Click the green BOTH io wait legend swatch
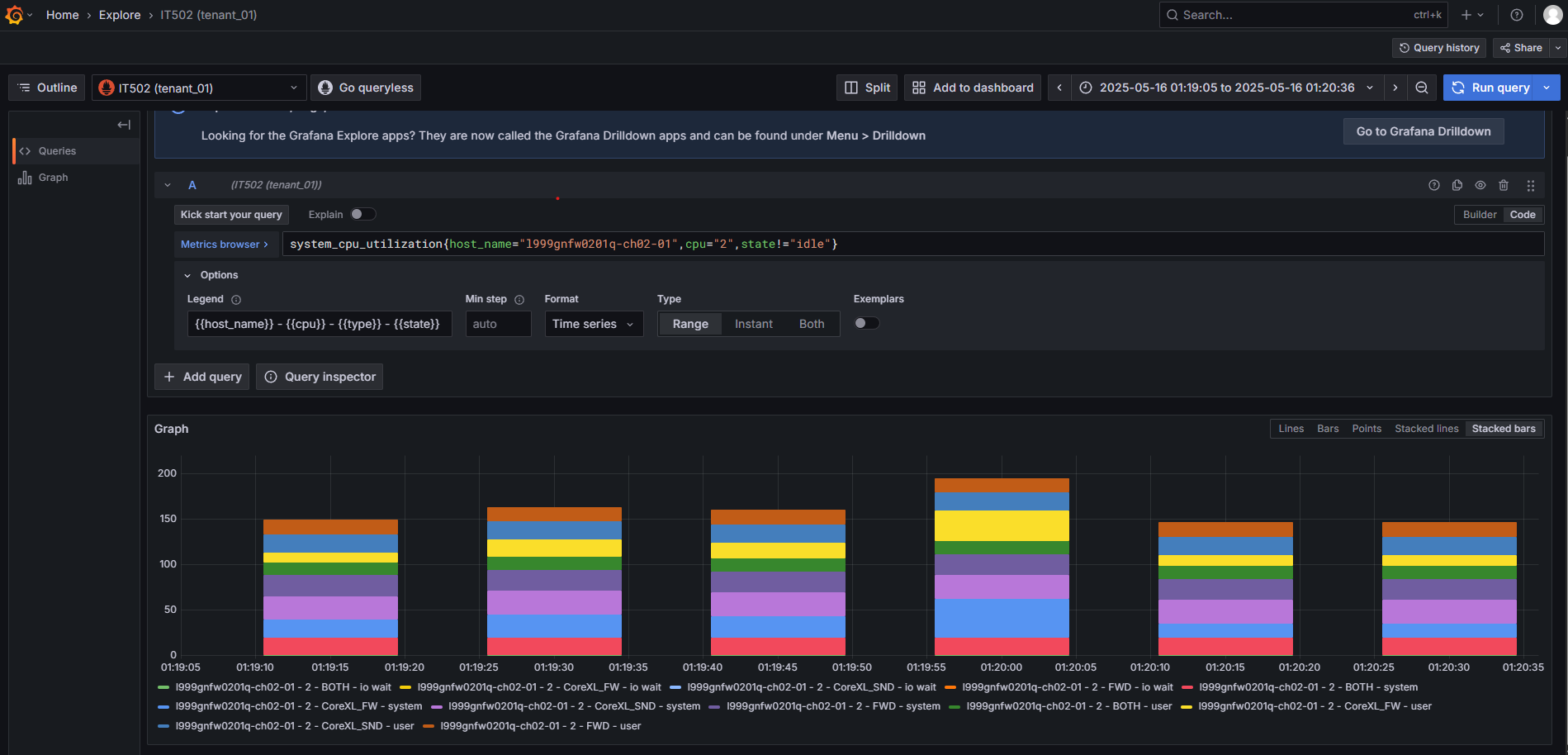Image resolution: width=1568 pixels, height=755 pixels. 163,686
